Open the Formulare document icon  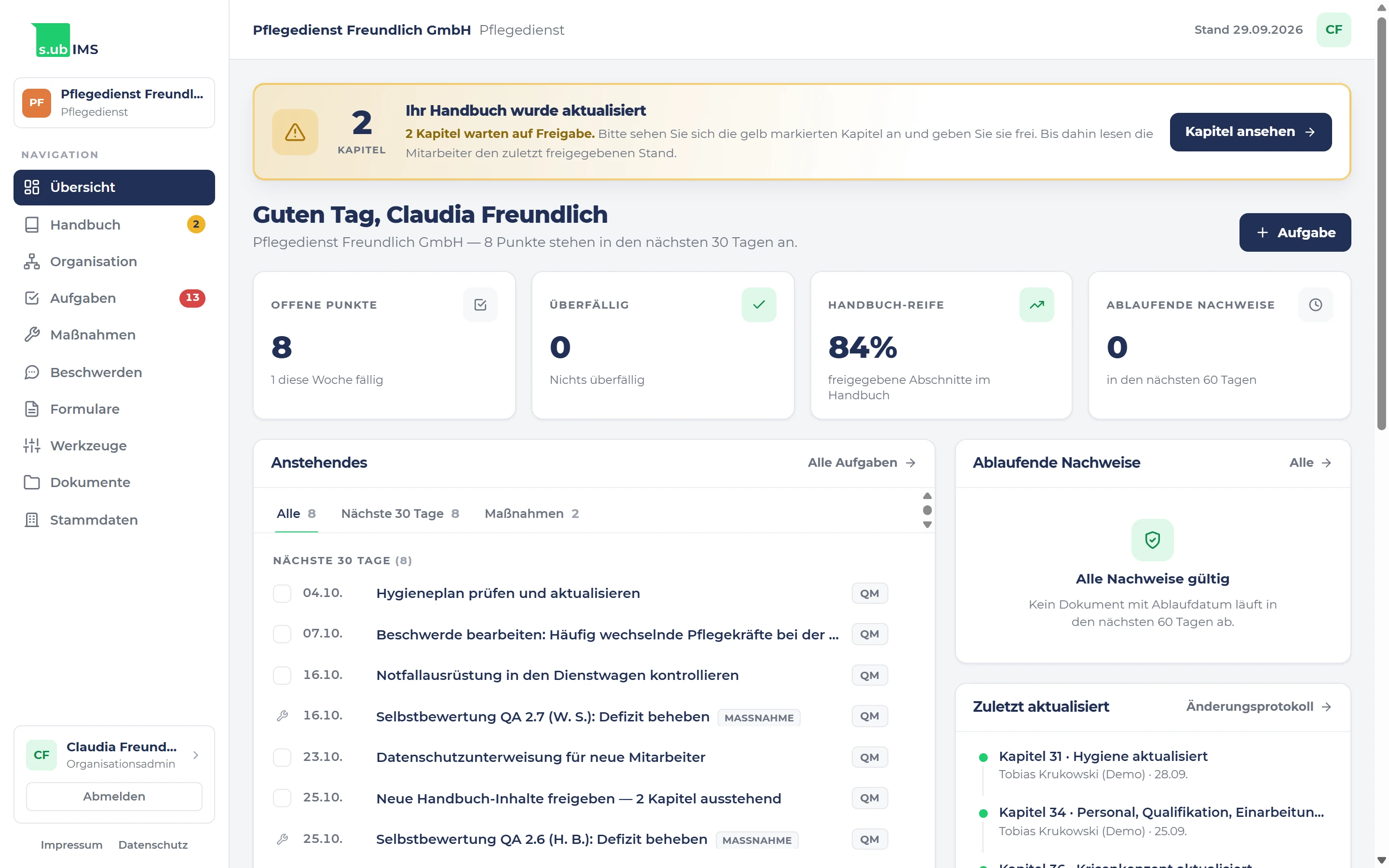pos(31,409)
